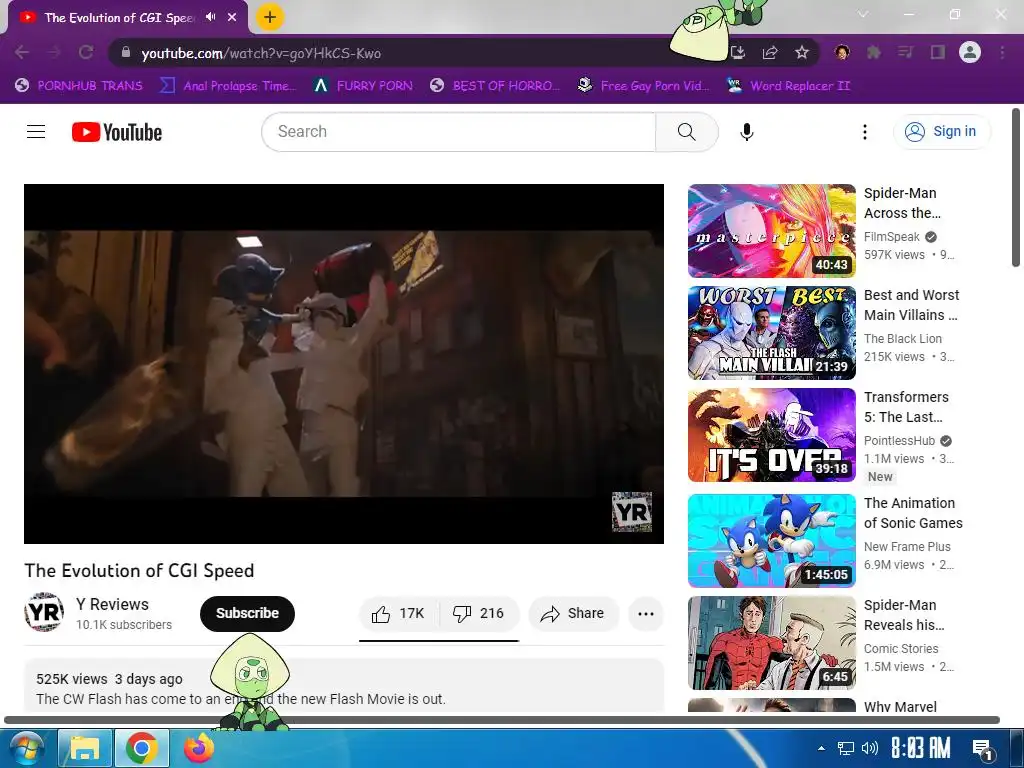Open more actions ellipsis under video
The width and height of the screenshot is (1024, 768).
click(645, 613)
